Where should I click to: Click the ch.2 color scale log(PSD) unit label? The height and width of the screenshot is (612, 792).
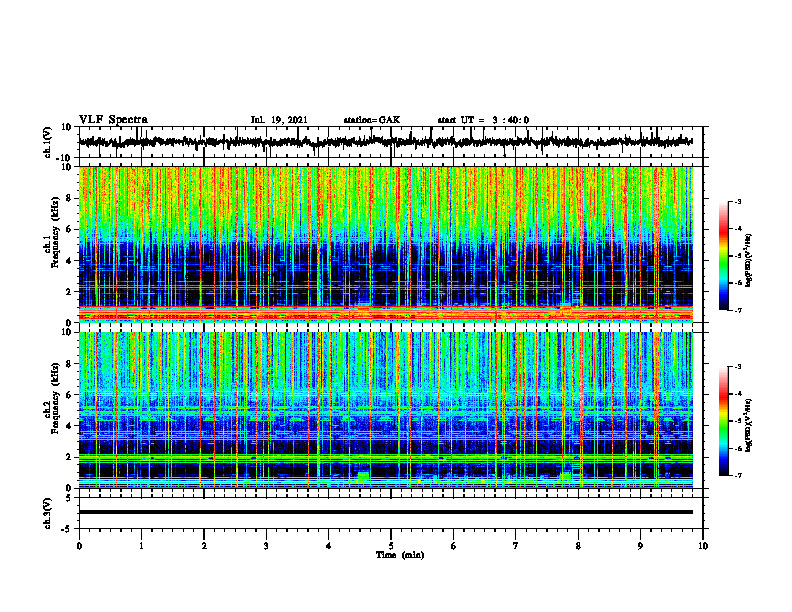coord(749,424)
